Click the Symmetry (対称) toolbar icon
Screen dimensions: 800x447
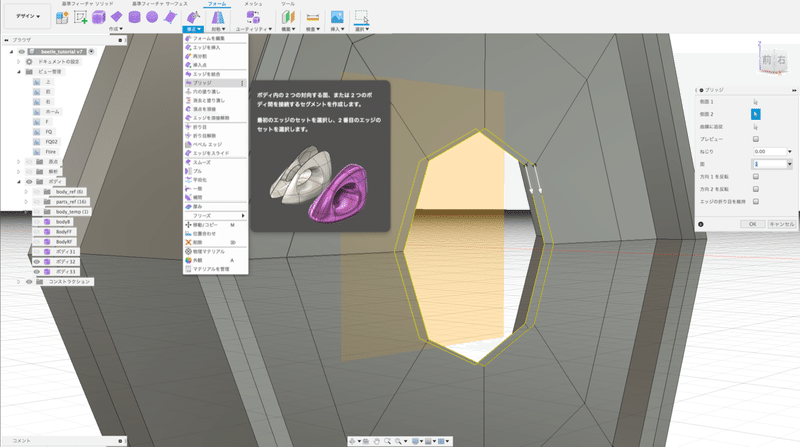(218, 17)
